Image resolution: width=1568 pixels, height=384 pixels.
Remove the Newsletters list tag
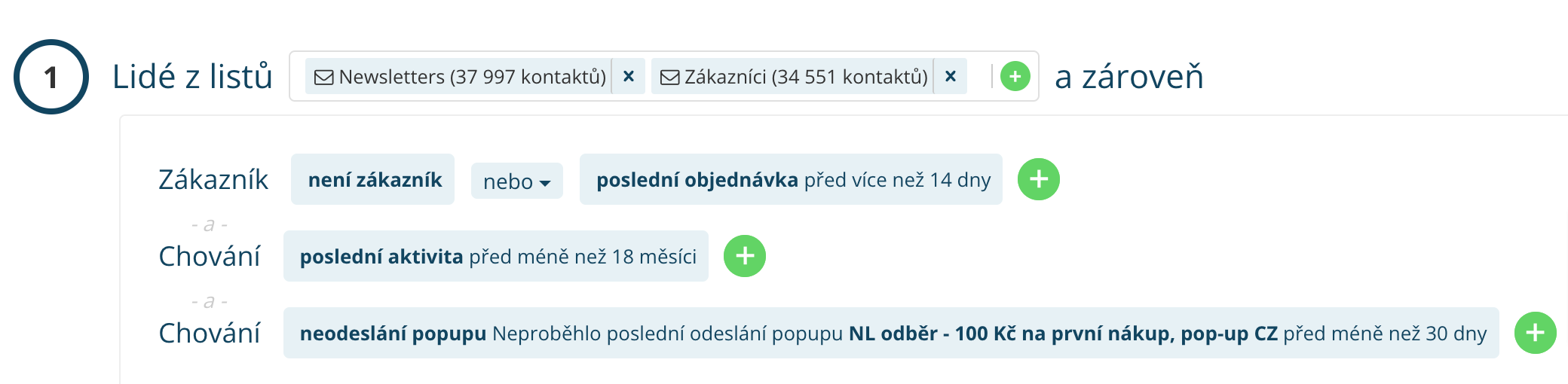[x=629, y=76]
